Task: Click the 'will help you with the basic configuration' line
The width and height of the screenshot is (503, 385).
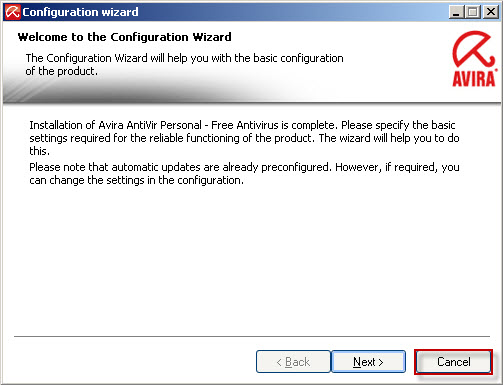Action: click(184, 58)
